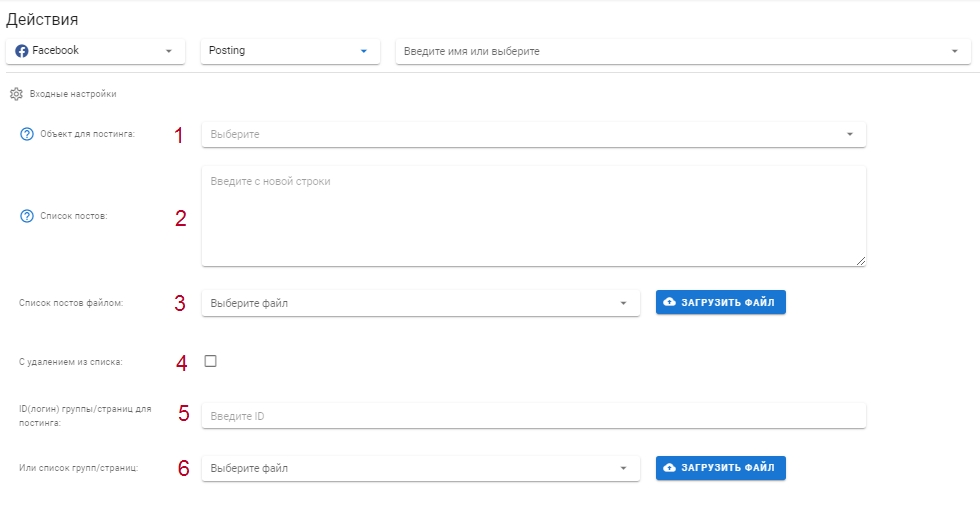
Task: Click ЗАГРУЗИТЬ ФАЙЛ button for posts list file
Action: [x=721, y=302]
